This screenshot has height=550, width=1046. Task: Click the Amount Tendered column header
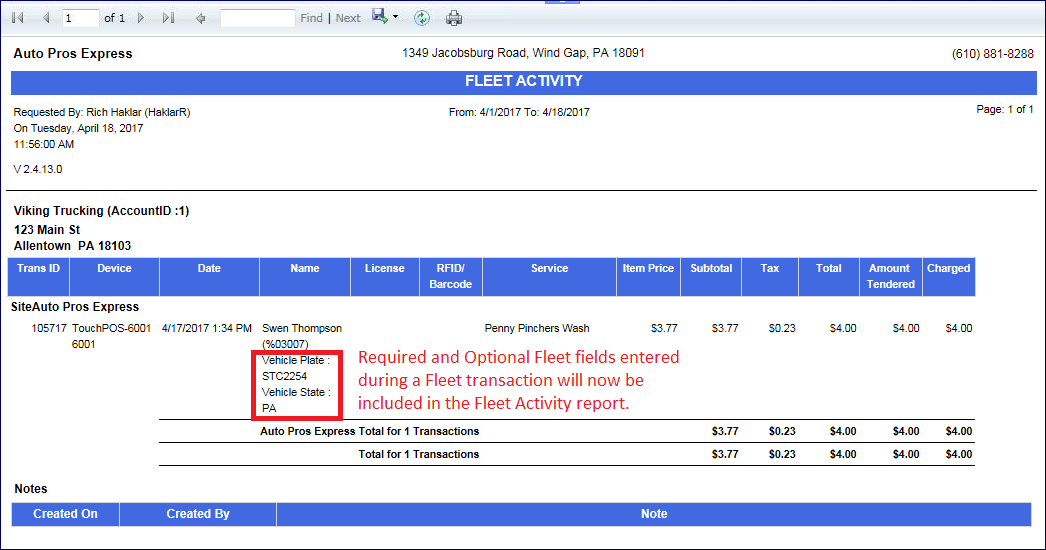click(889, 276)
